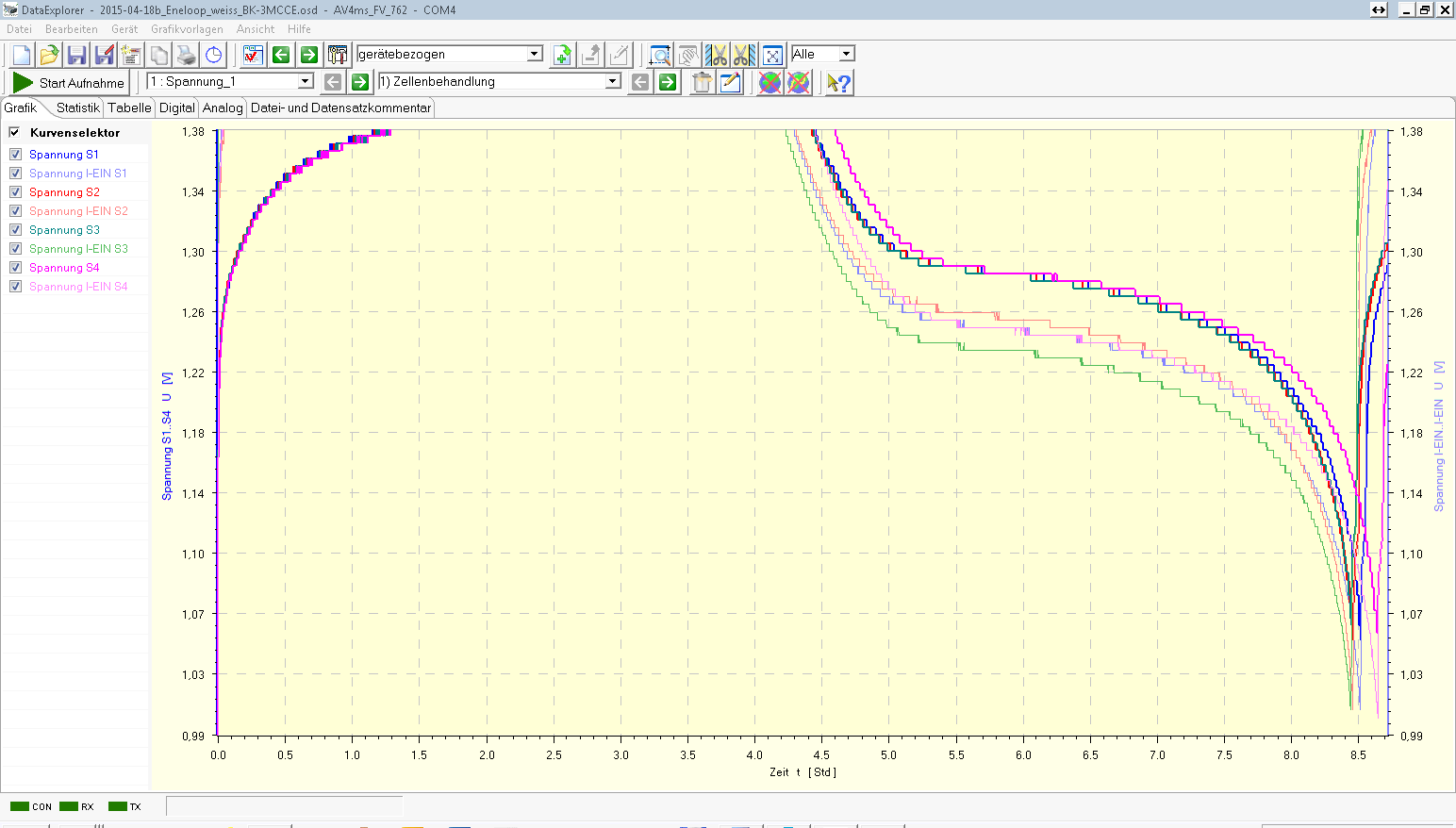This screenshot has width=1456, height=828.
Task: Click the new file icon
Action: pos(22,55)
